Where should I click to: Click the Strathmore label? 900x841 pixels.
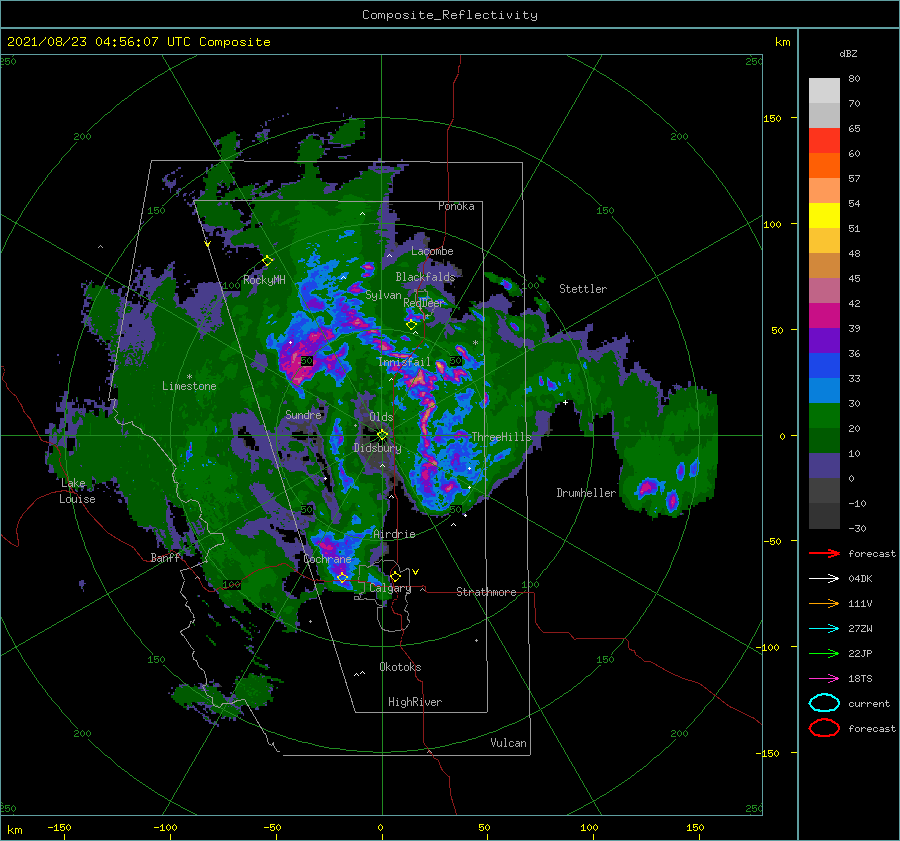click(486, 592)
